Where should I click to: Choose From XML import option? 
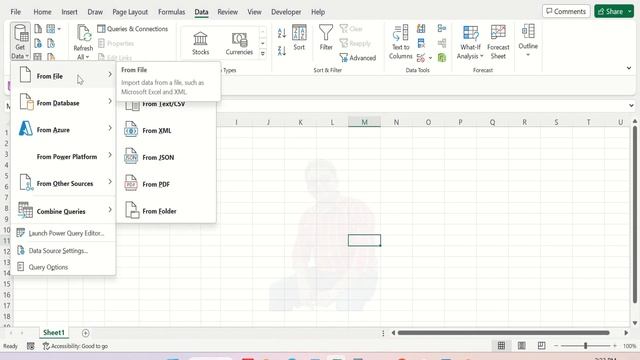click(166, 131)
